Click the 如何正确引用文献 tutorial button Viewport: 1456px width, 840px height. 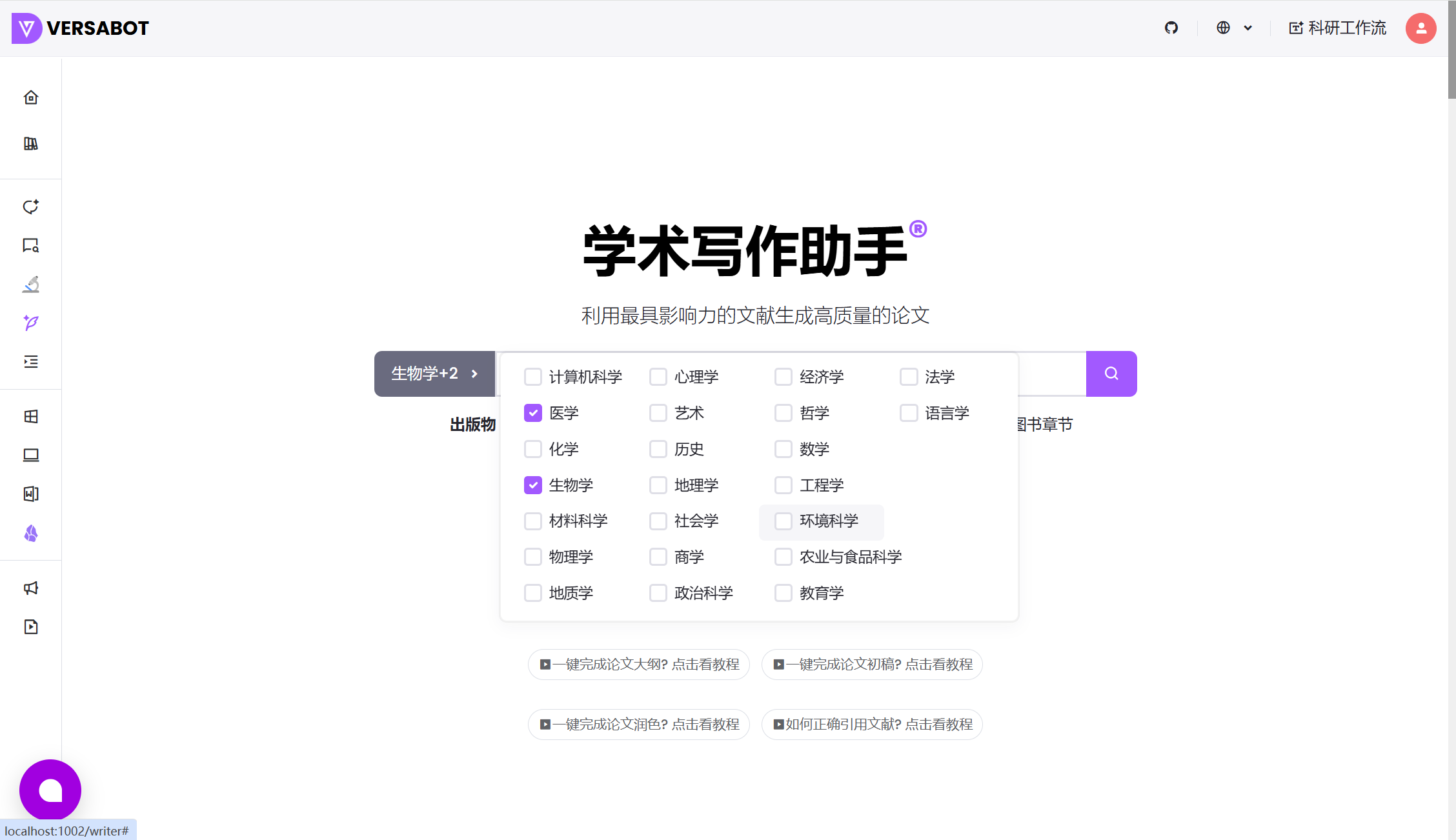(x=871, y=724)
